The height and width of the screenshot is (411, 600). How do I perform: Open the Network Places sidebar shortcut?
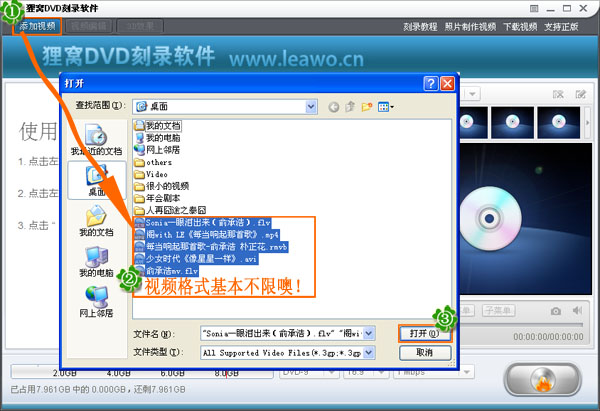(97, 301)
